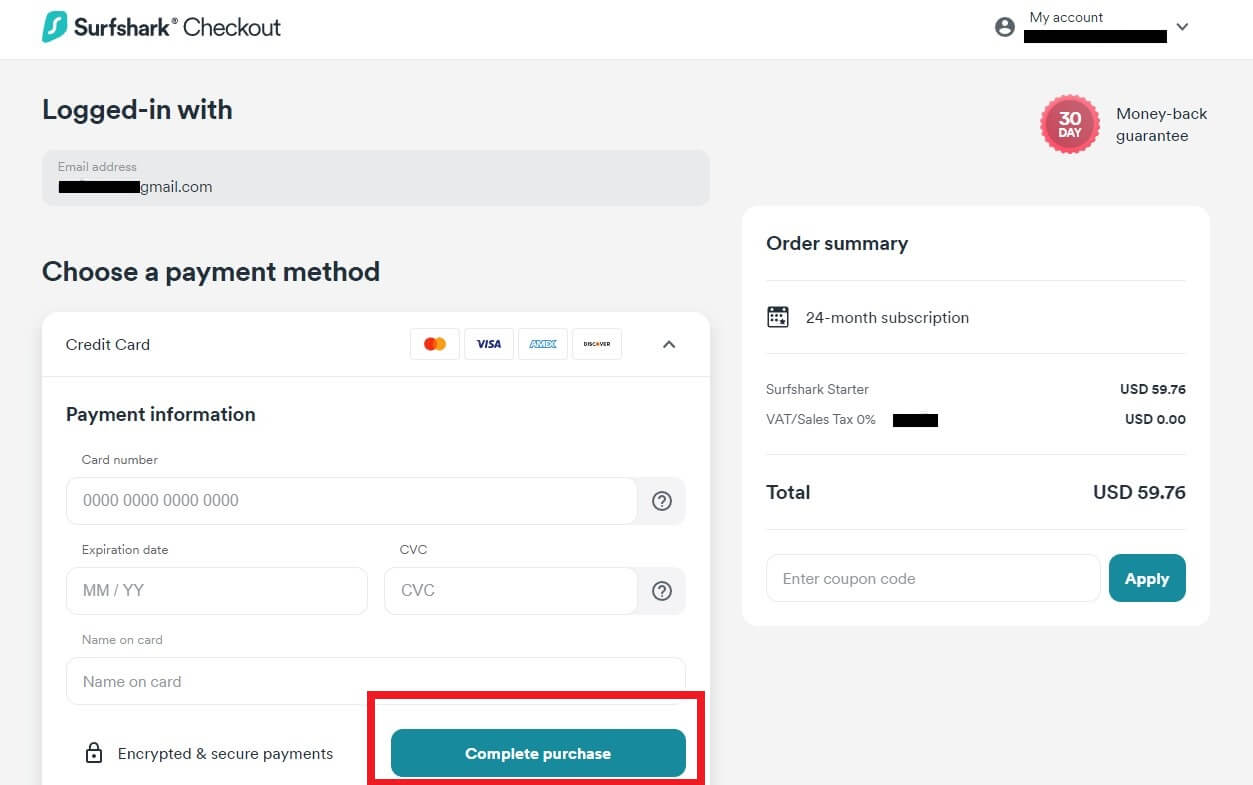Click the My account label
Image resolution: width=1253 pixels, height=785 pixels.
click(x=1066, y=17)
